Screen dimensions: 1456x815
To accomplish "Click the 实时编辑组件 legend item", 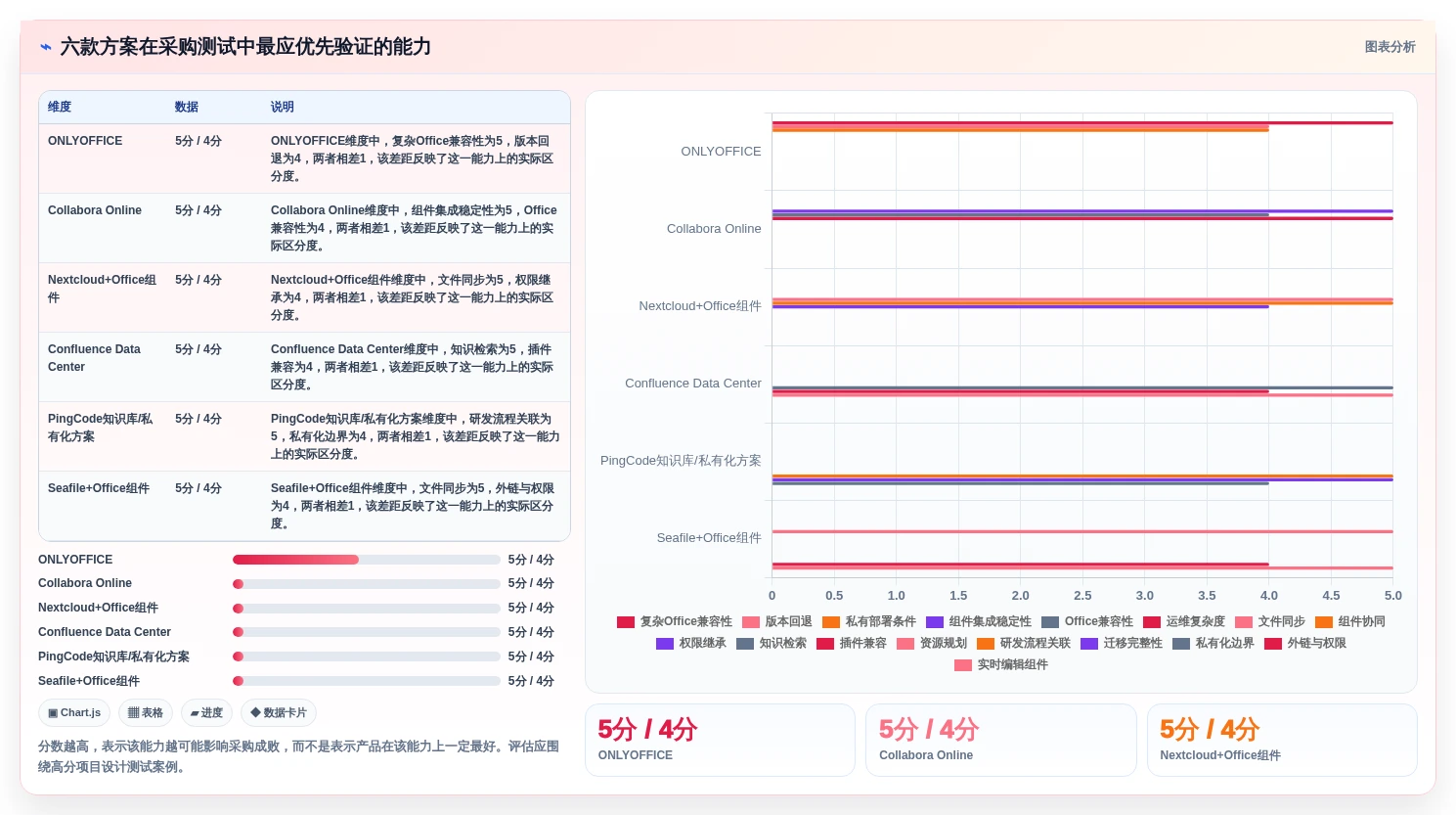I will tap(1000, 664).
